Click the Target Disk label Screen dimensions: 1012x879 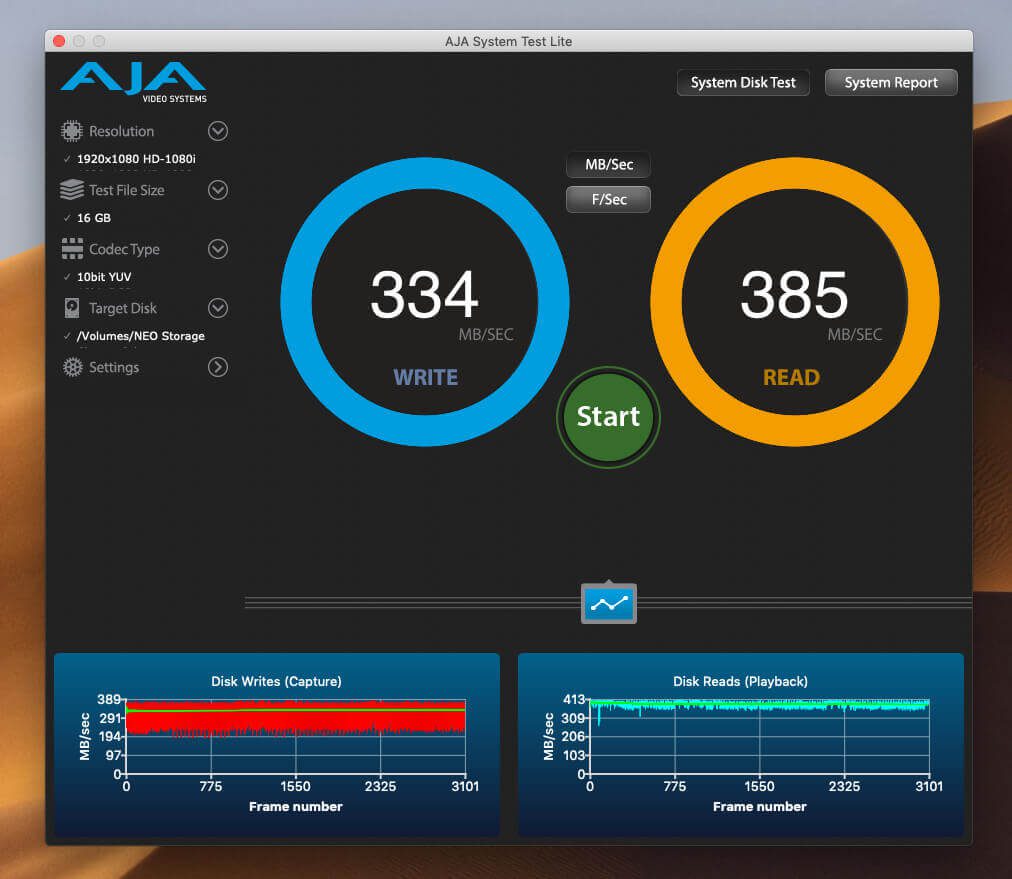[123, 308]
